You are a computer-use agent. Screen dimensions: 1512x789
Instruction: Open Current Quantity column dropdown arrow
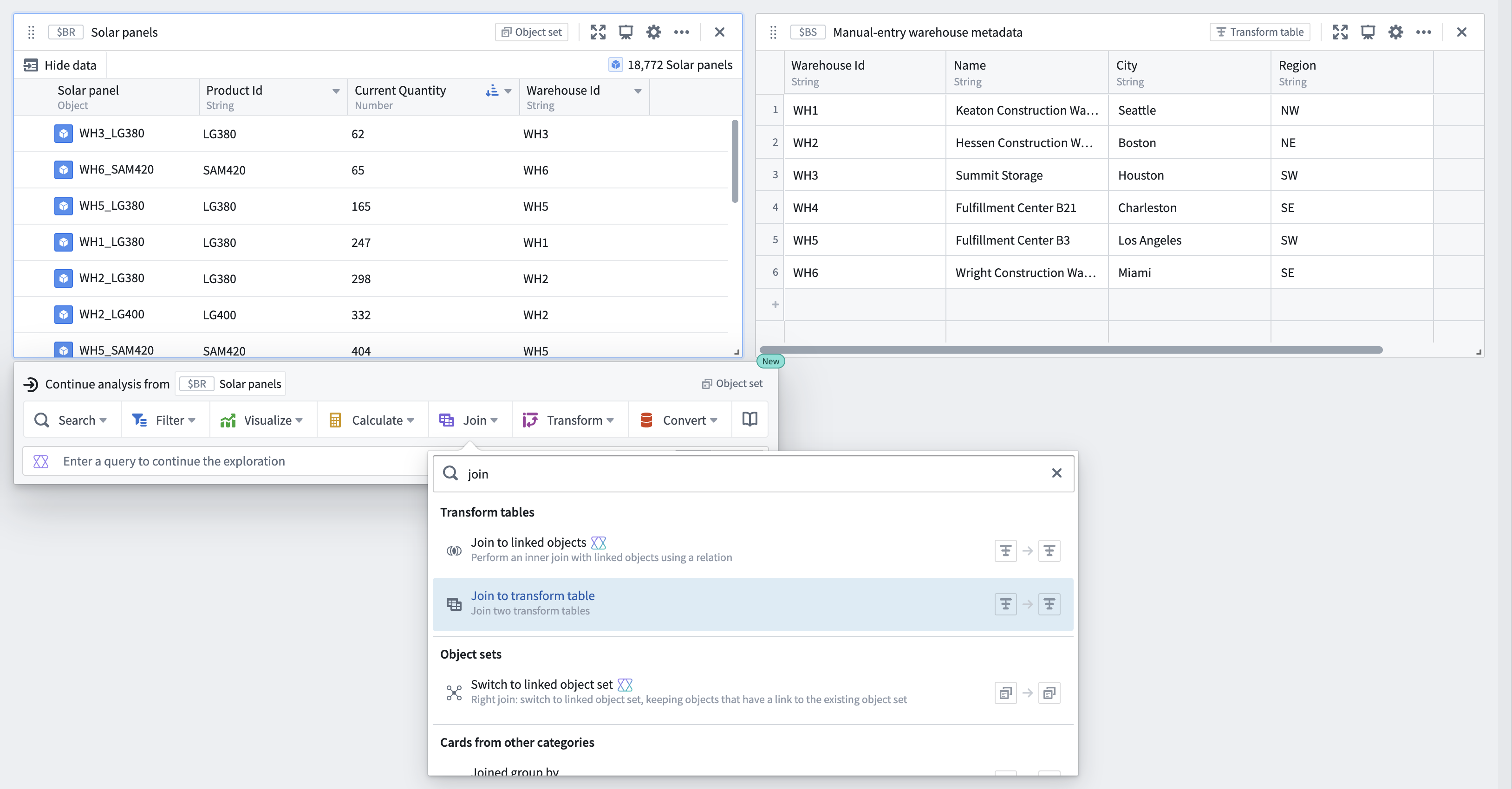pos(508,91)
